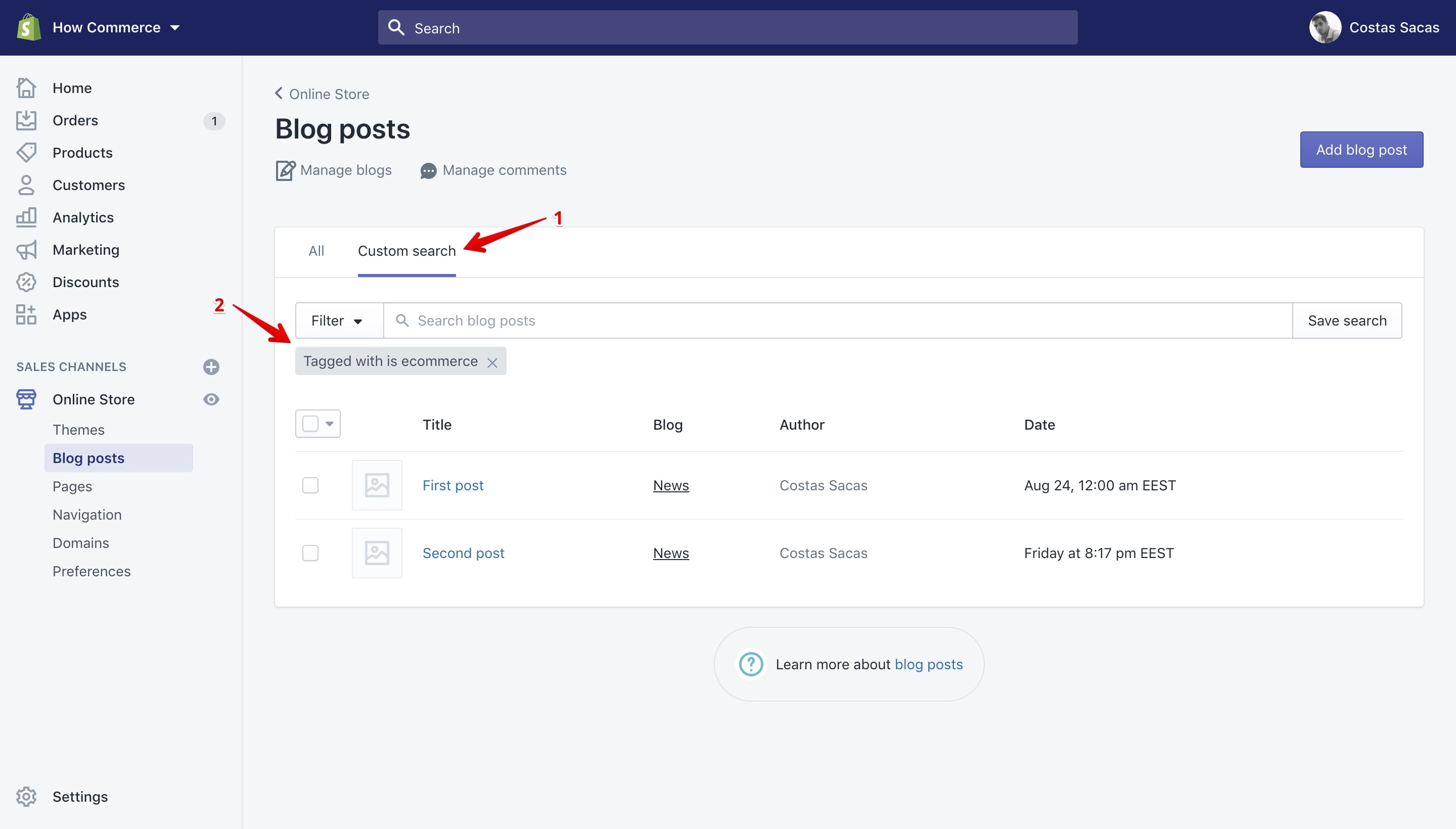Open Discounts section
The image size is (1456, 829).
click(86, 283)
